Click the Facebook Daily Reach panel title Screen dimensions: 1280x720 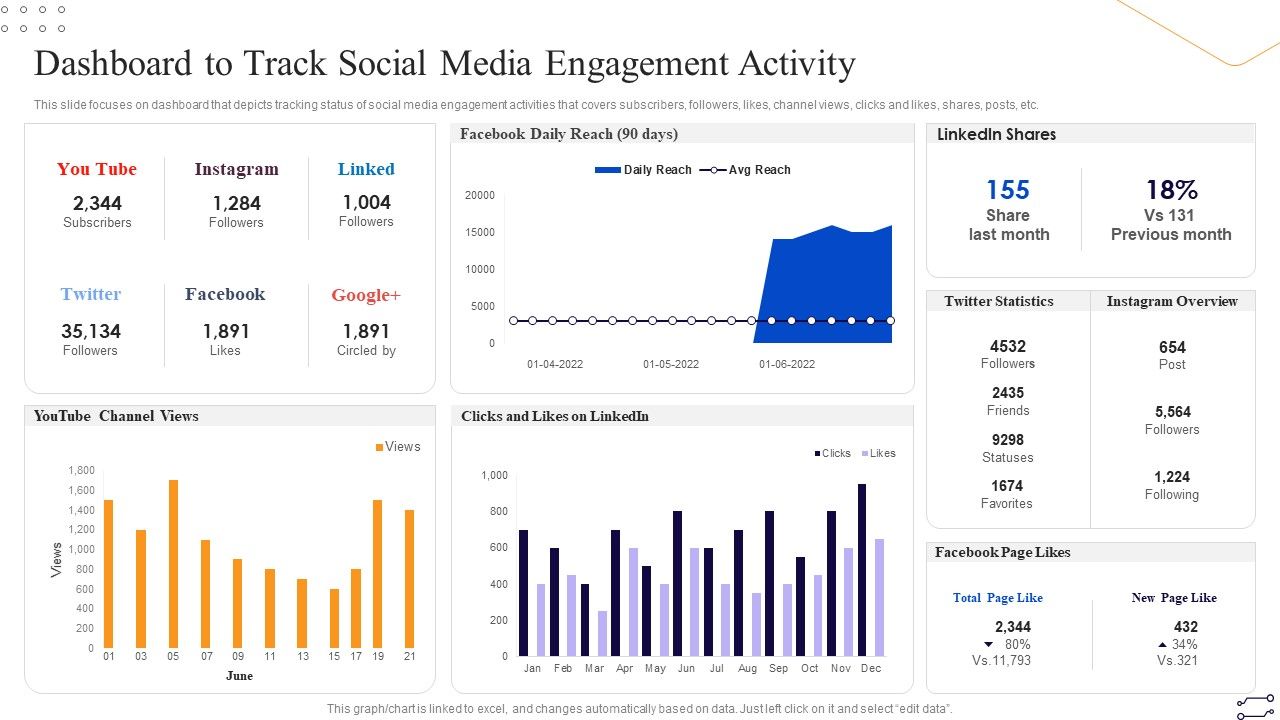coord(569,134)
